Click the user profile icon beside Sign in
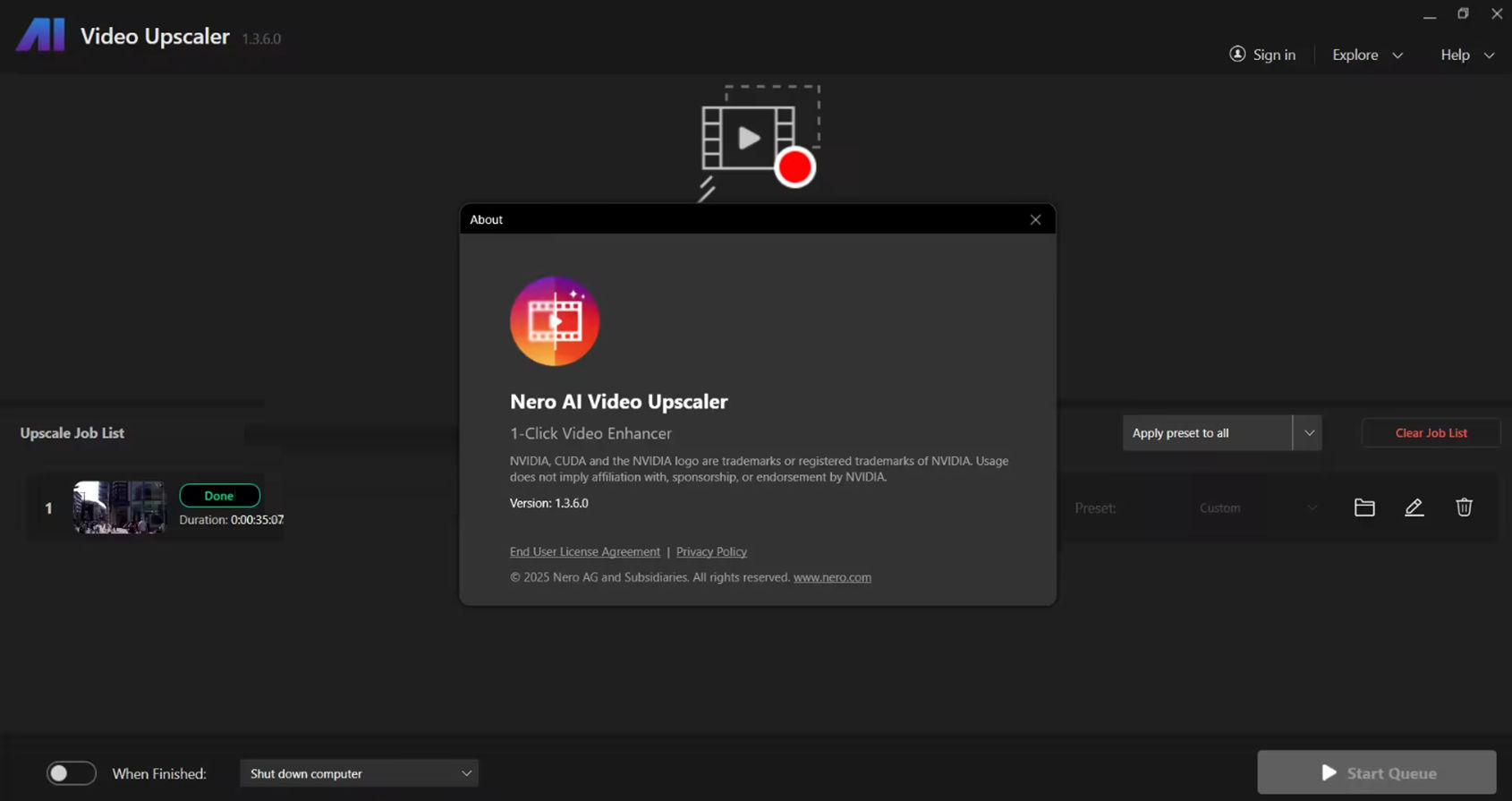 (x=1237, y=54)
